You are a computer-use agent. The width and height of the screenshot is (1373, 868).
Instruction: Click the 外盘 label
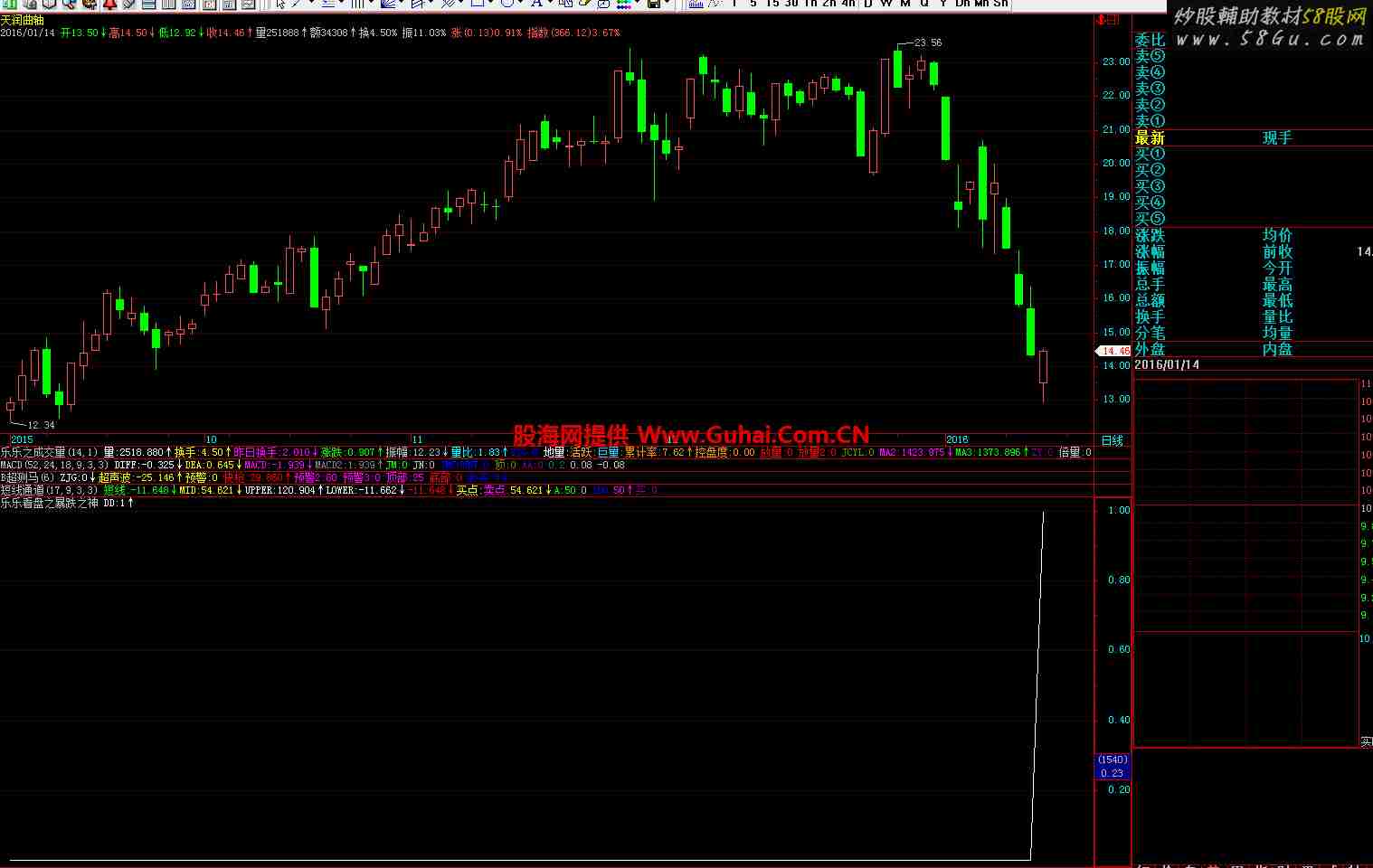pos(1150,349)
